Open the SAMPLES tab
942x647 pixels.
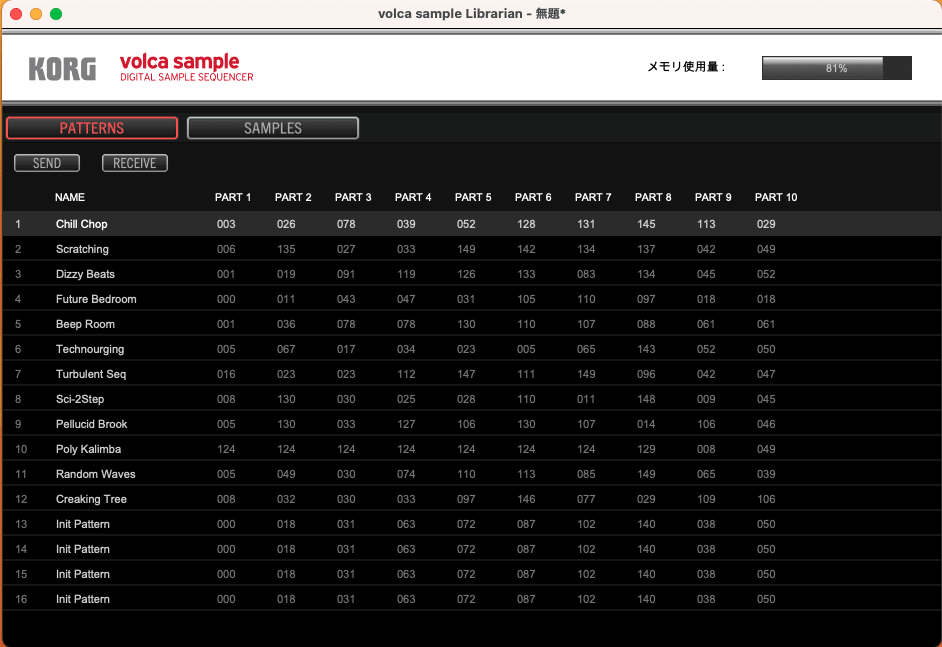tap(273, 128)
